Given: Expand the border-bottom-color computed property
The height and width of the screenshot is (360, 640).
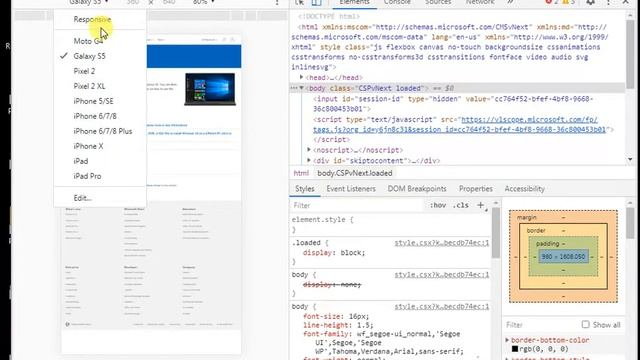Looking at the screenshot, I should (x=507, y=340).
